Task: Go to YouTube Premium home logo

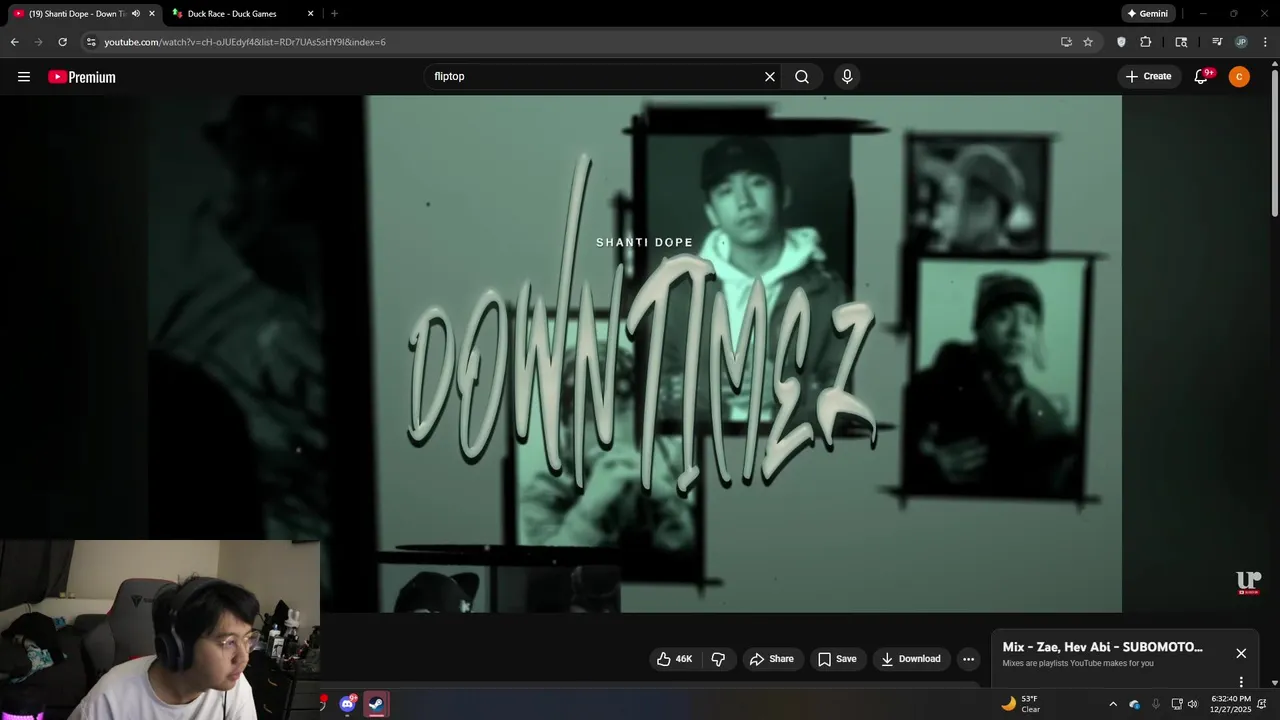Action: [82, 77]
